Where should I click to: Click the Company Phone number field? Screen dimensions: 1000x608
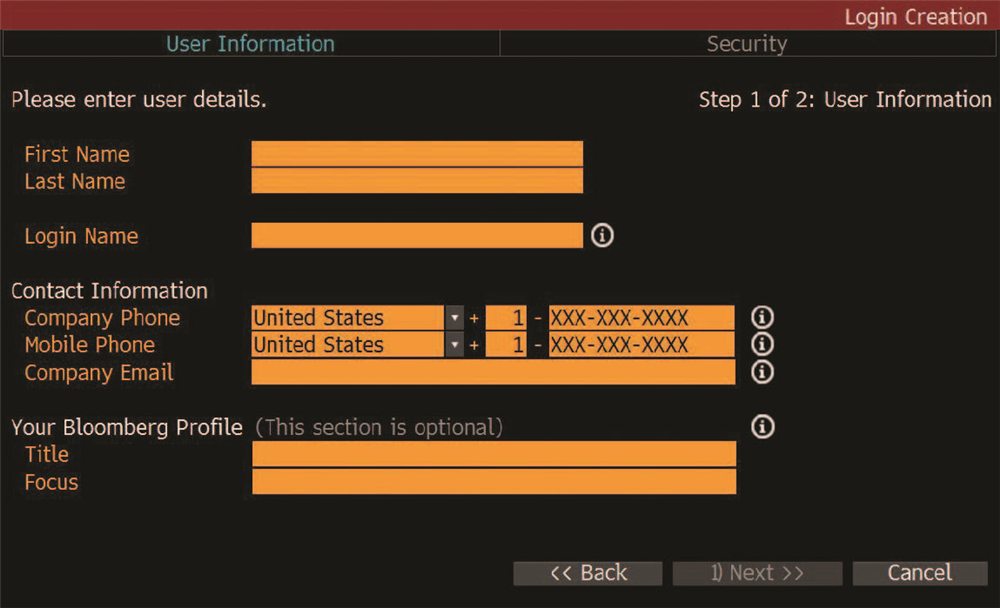pyautogui.click(x=642, y=317)
